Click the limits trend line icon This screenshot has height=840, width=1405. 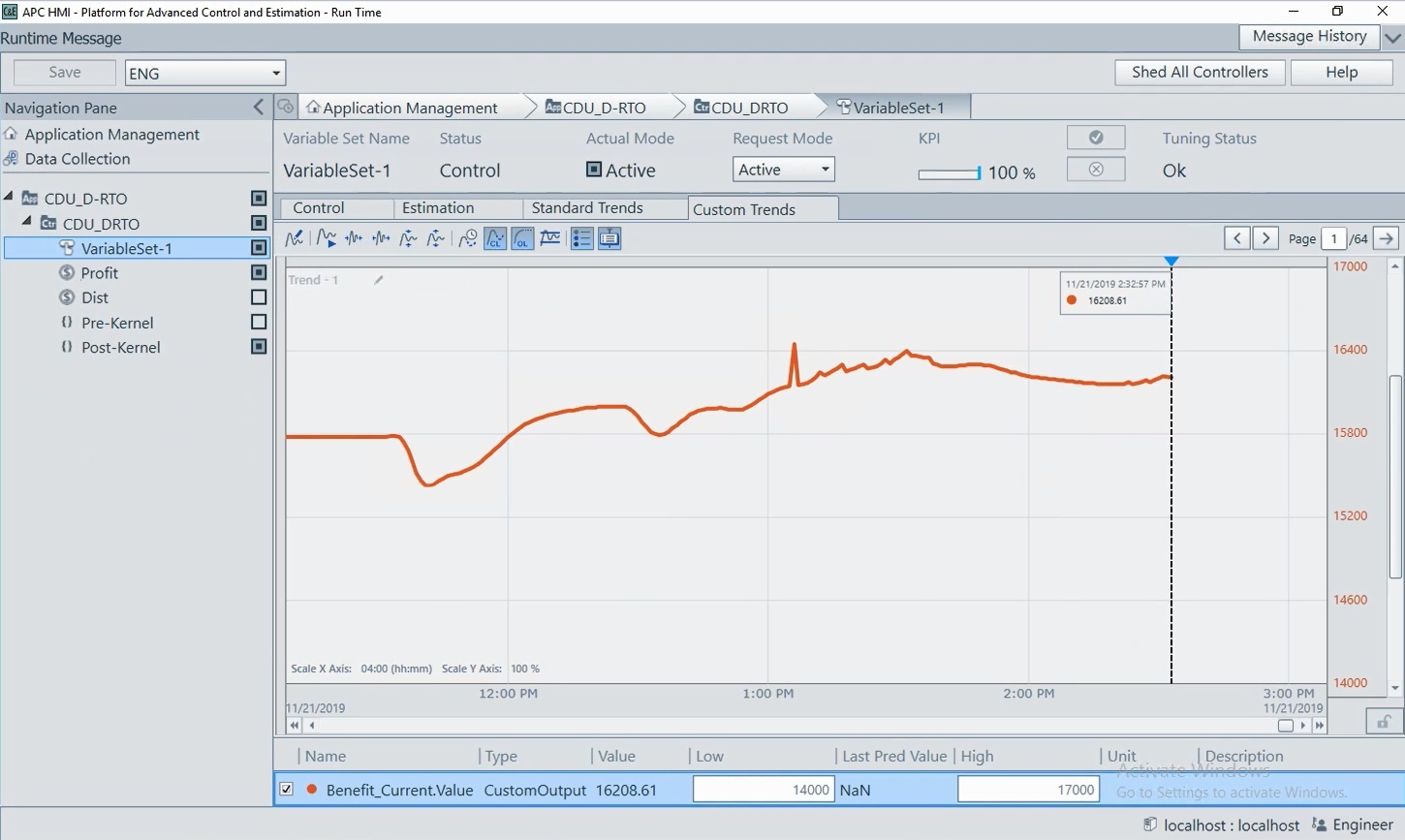pos(550,238)
